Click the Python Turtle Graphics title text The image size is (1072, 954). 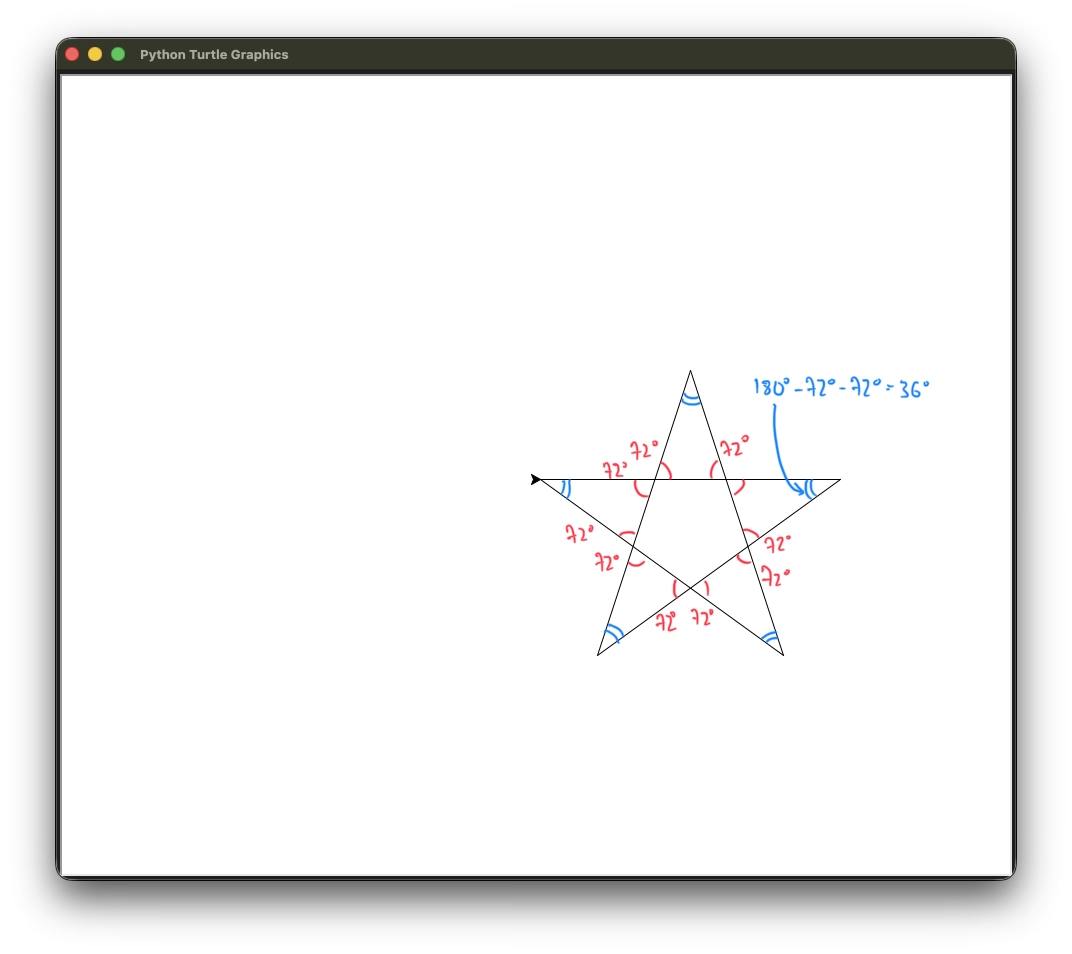pos(214,55)
